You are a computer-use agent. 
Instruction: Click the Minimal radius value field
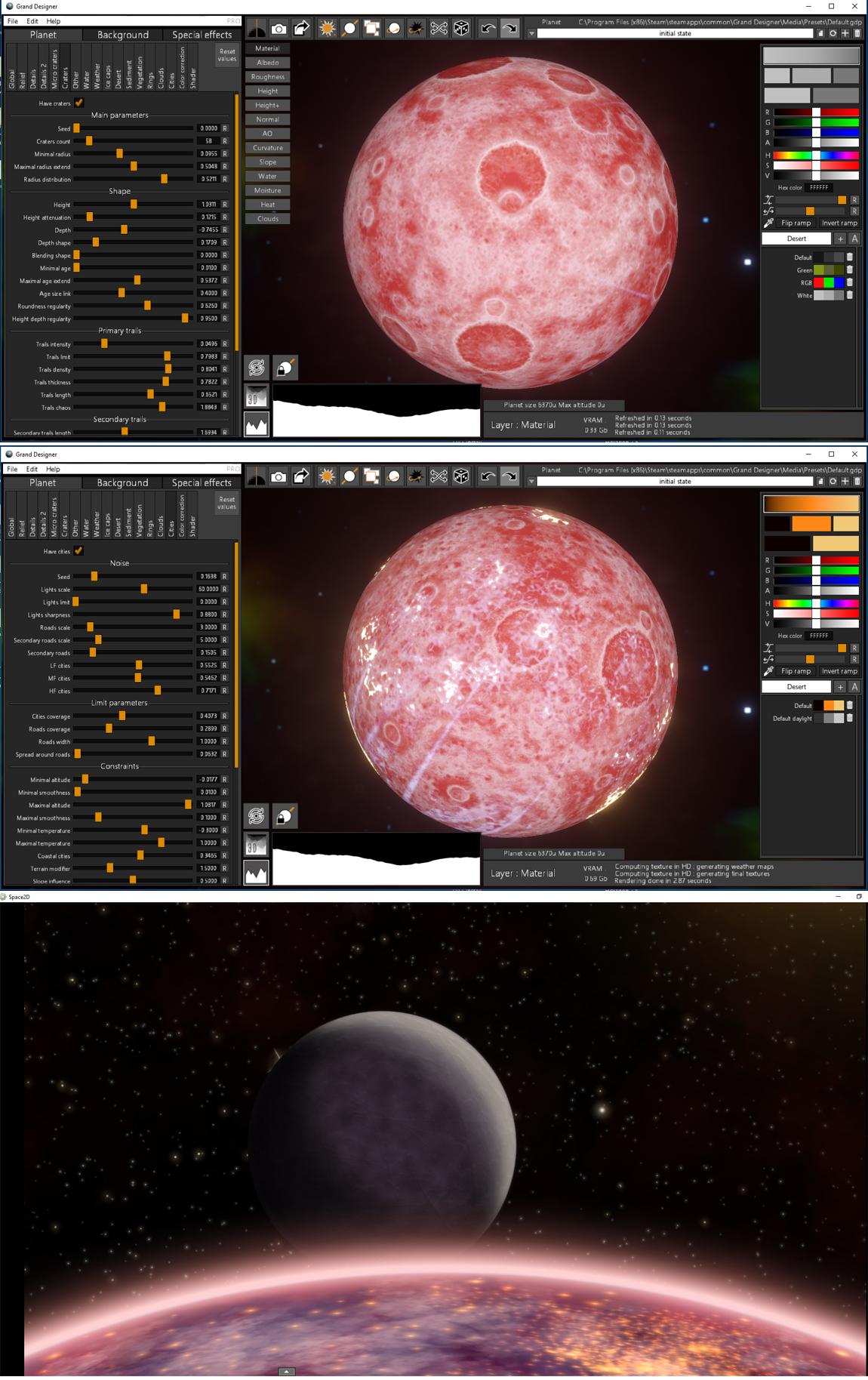(x=208, y=154)
